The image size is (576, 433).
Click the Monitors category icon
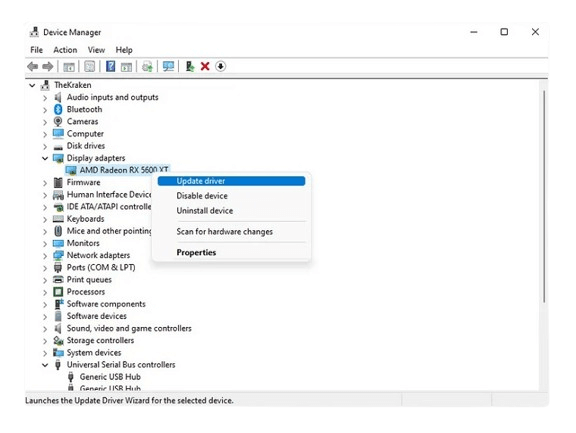click(58, 243)
